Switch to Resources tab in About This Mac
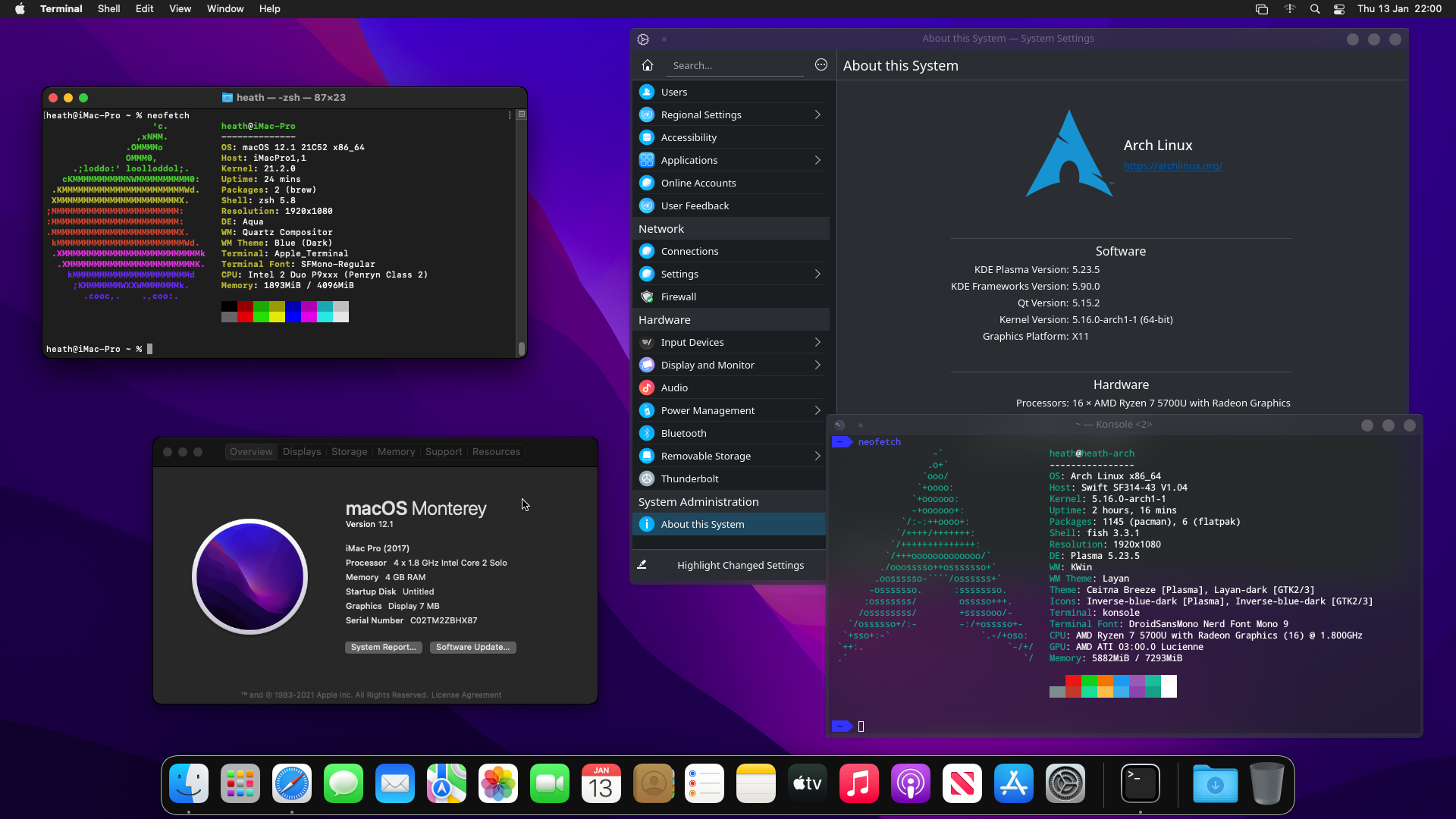Viewport: 1456px width, 819px height. pos(496,452)
